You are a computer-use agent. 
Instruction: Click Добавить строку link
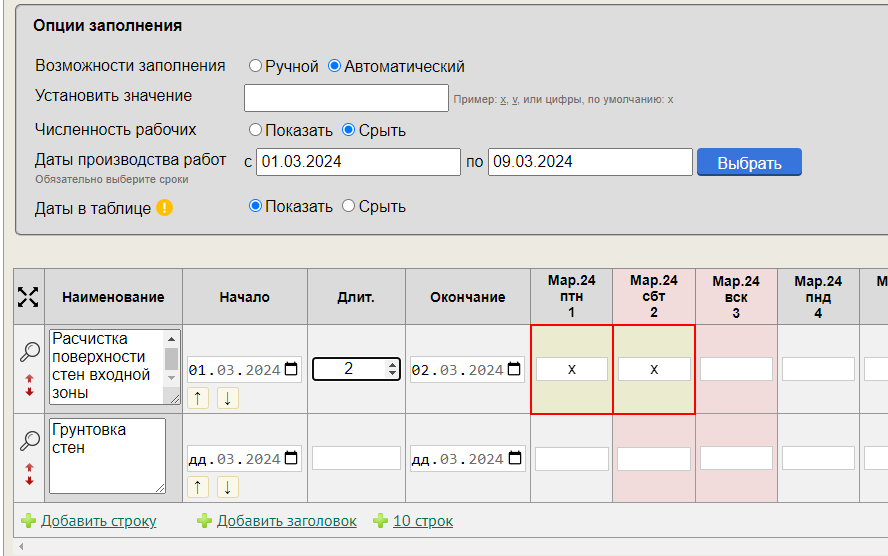click(x=99, y=521)
